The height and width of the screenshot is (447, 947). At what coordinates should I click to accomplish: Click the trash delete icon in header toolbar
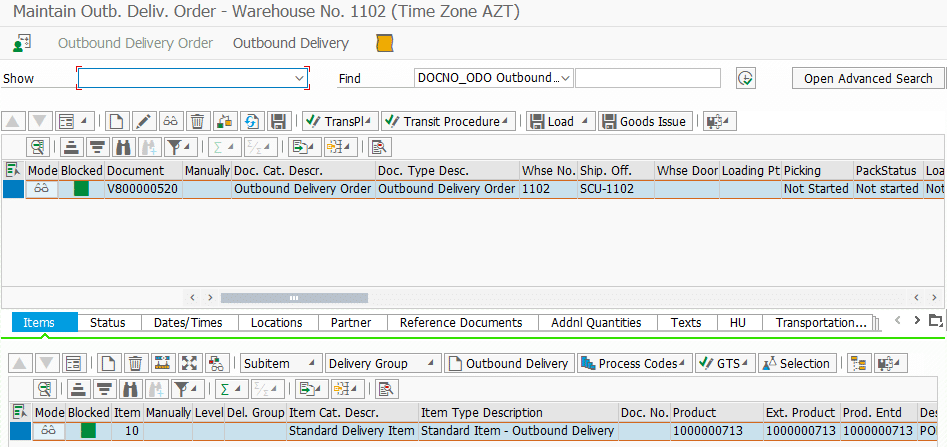click(x=197, y=121)
